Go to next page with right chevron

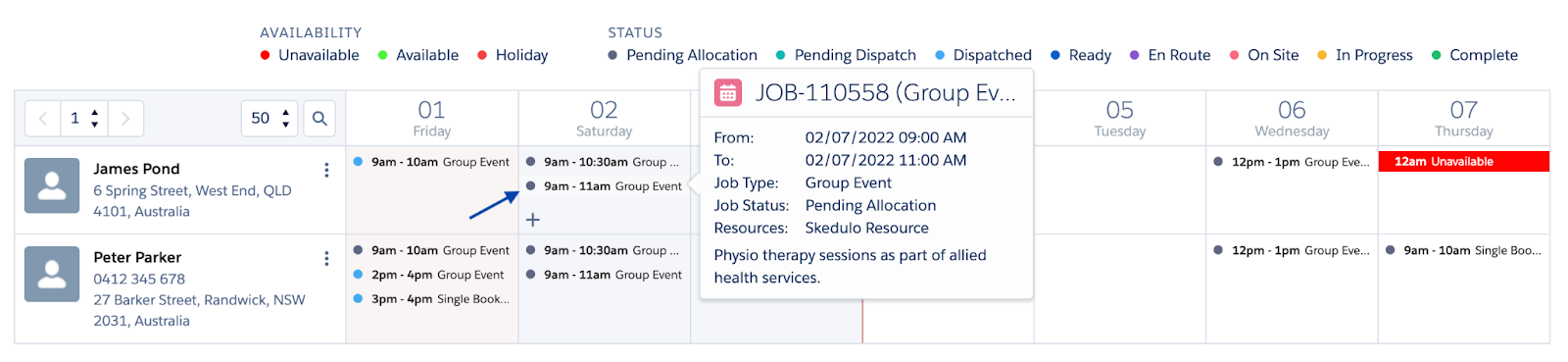pos(125,119)
